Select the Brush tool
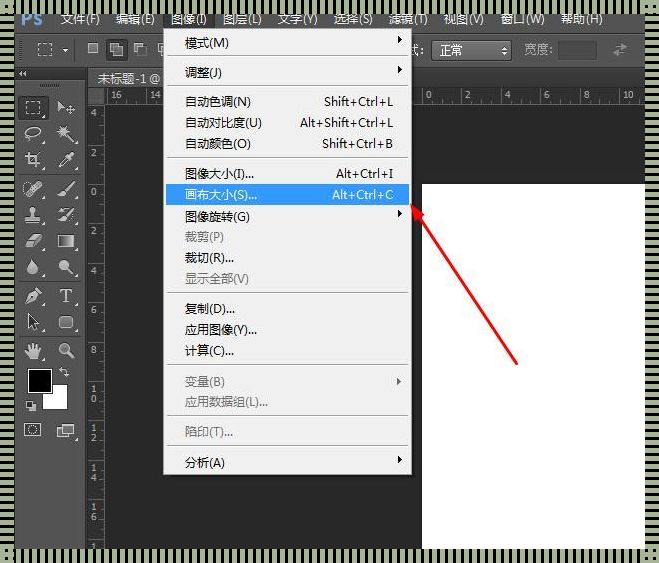 (66, 189)
